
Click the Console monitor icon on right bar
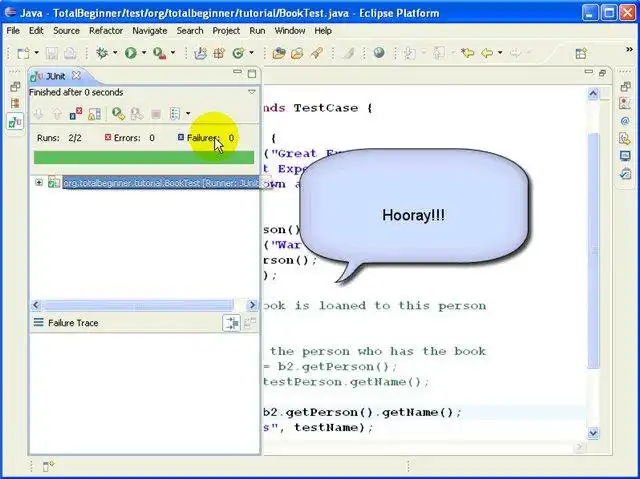624,156
